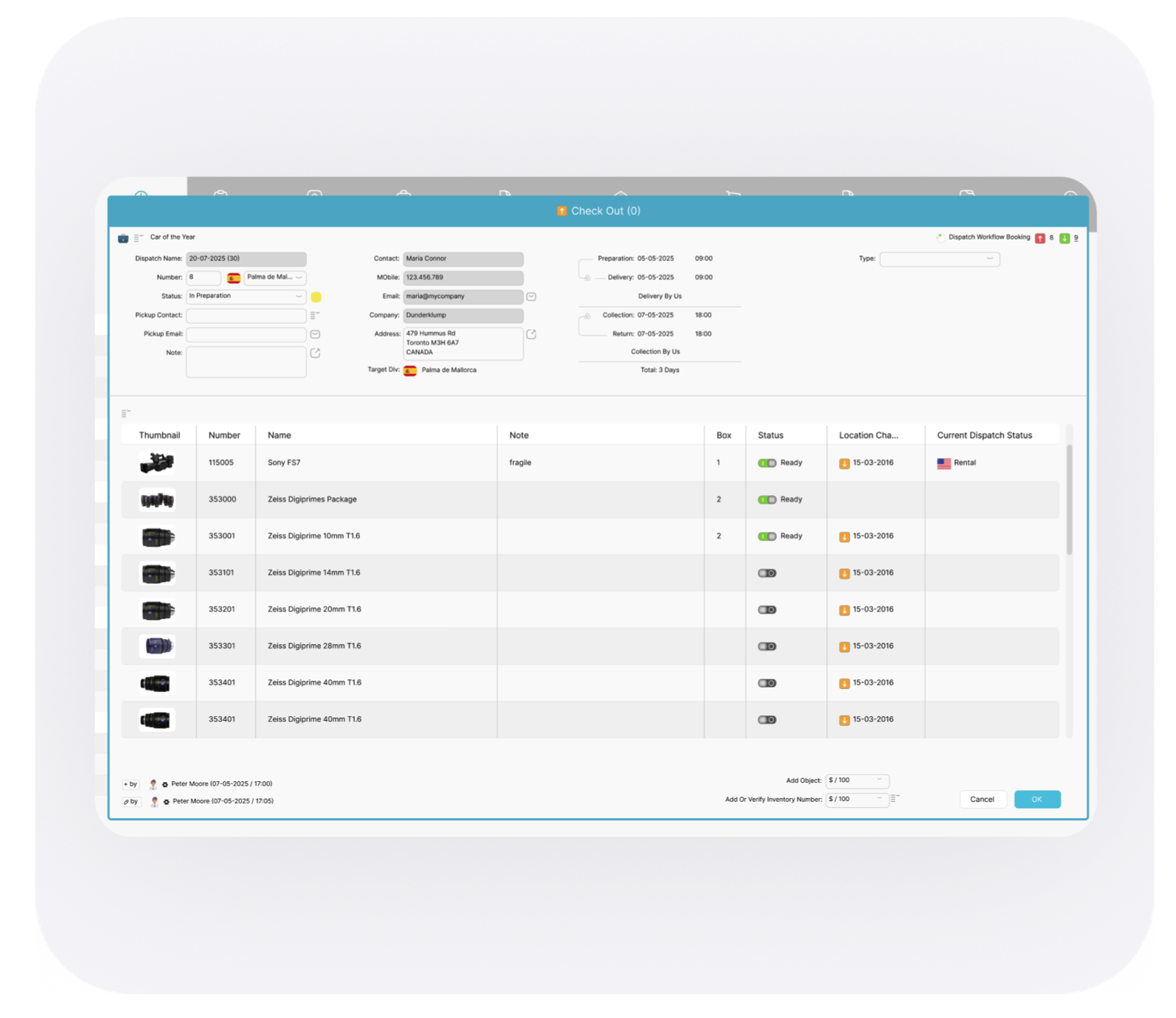Turn on status toggle for Zeiss Digiprime 28mm
The image size is (1176, 1018).
coord(767,647)
